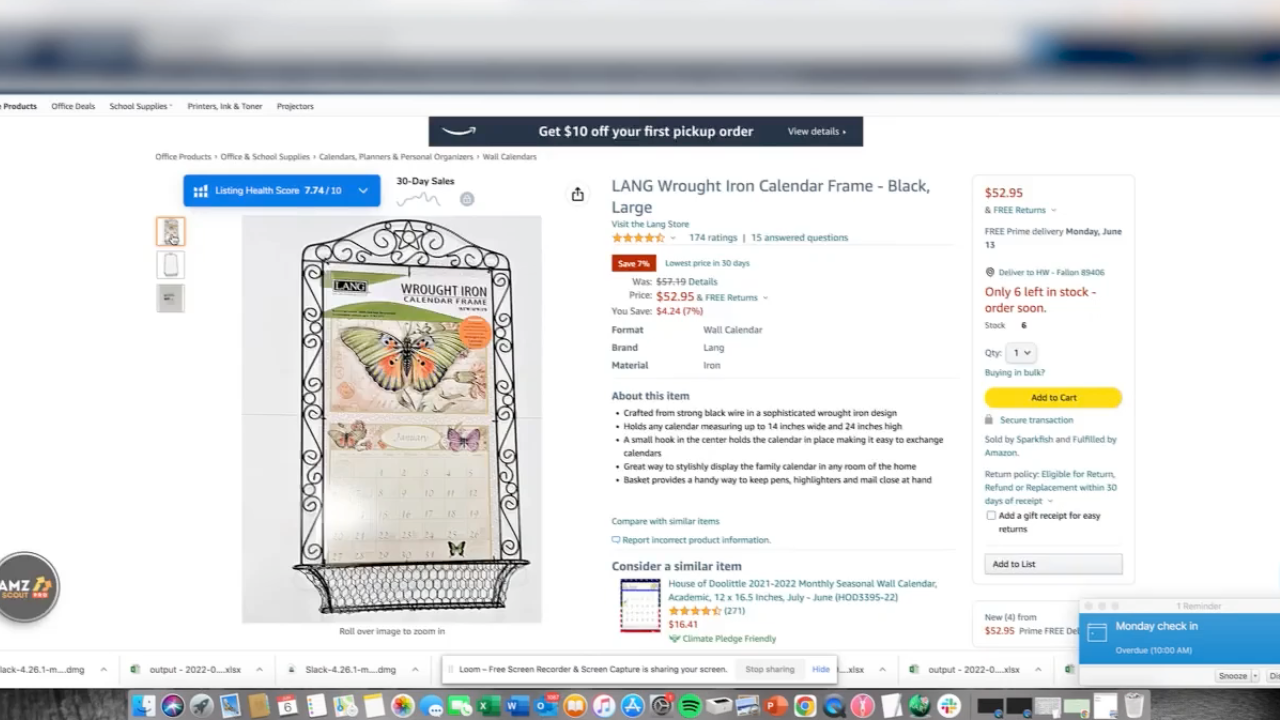
Task: Click the yellow Add to Cart button
Action: [1053, 397]
